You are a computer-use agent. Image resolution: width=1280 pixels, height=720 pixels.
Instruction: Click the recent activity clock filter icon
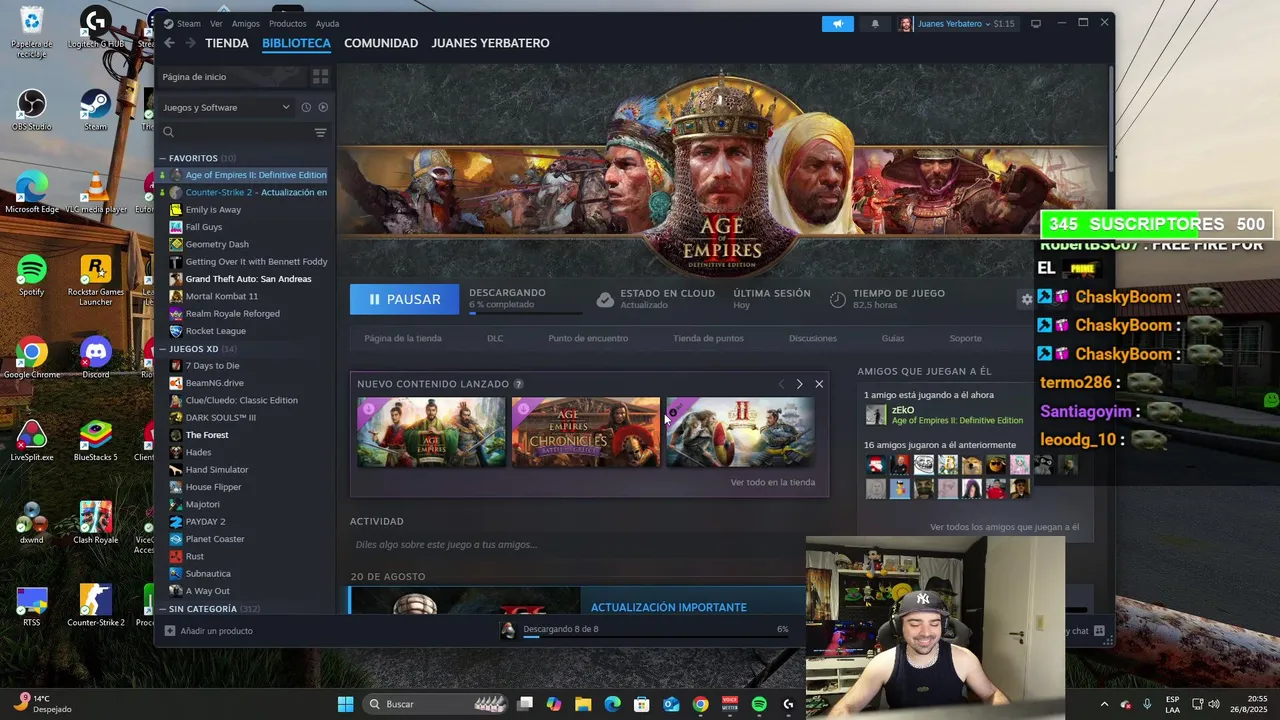click(306, 107)
